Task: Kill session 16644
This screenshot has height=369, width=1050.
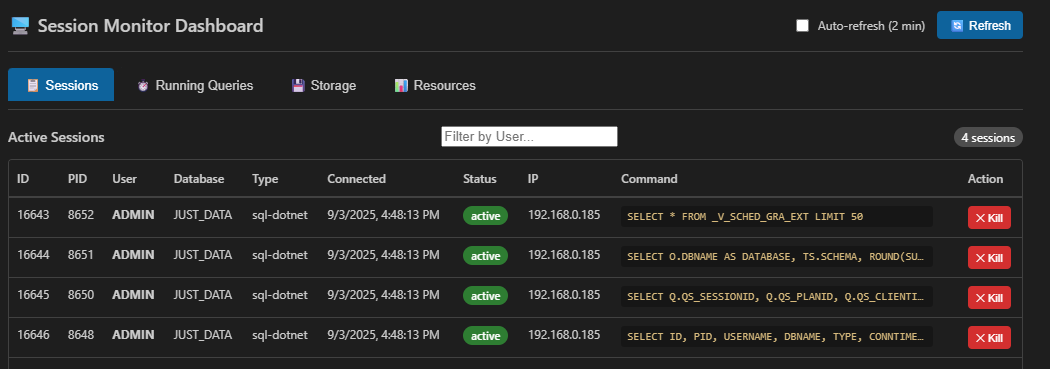Action: [x=989, y=258]
